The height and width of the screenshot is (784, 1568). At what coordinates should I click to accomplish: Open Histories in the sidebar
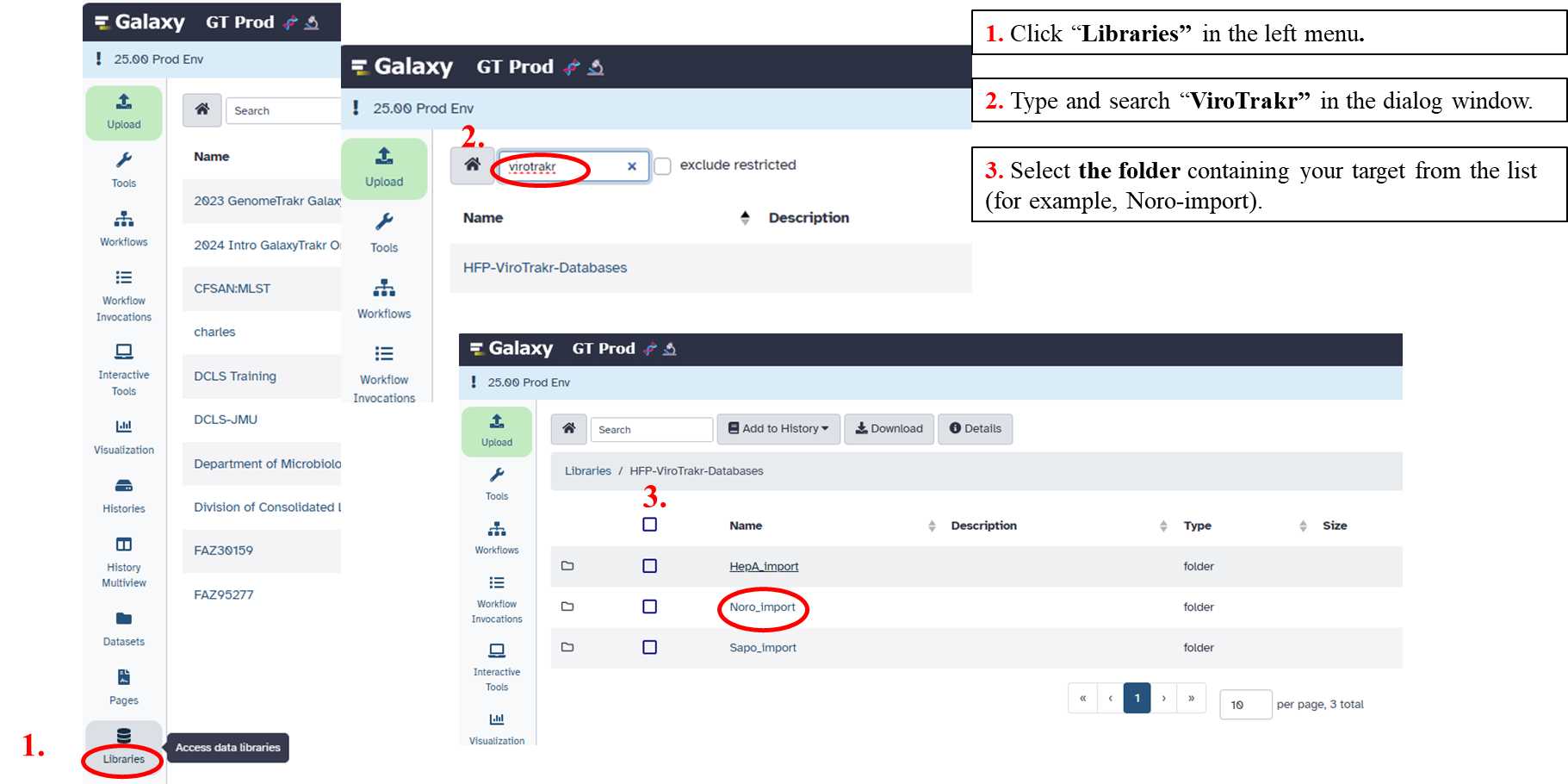tap(123, 495)
